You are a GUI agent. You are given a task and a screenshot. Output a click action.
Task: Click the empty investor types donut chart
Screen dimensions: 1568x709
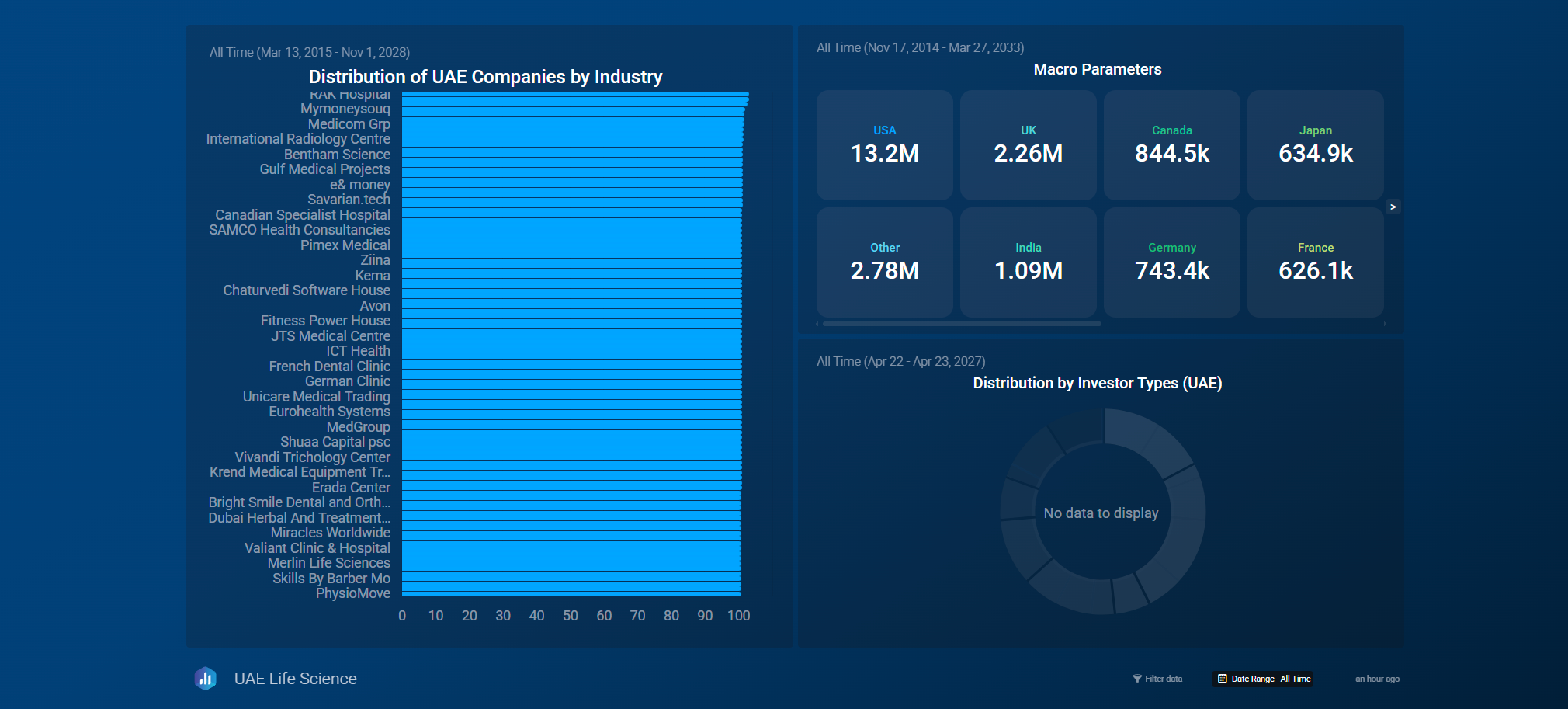tap(1102, 513)
